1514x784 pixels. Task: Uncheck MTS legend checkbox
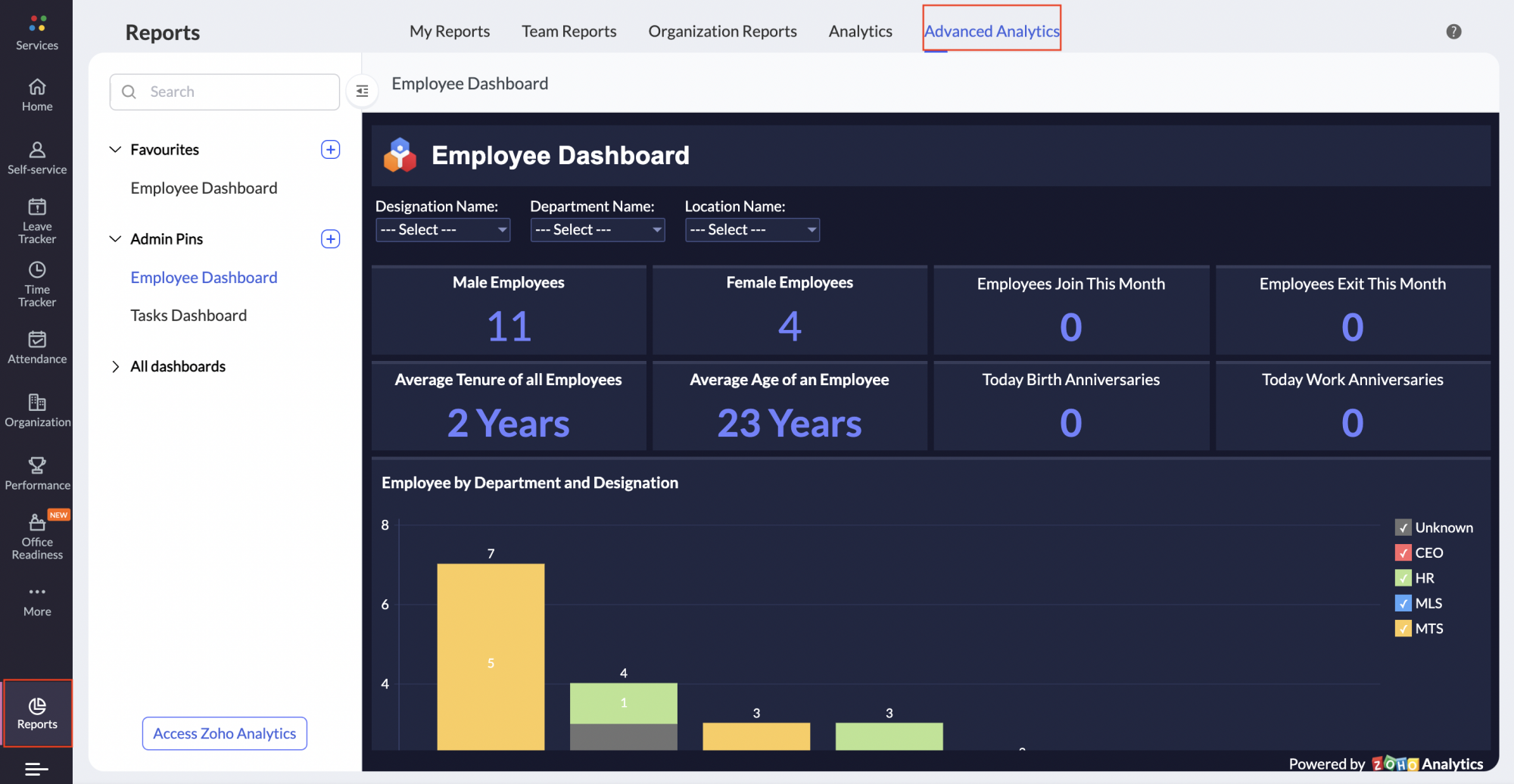click(x=1403, y=628)
